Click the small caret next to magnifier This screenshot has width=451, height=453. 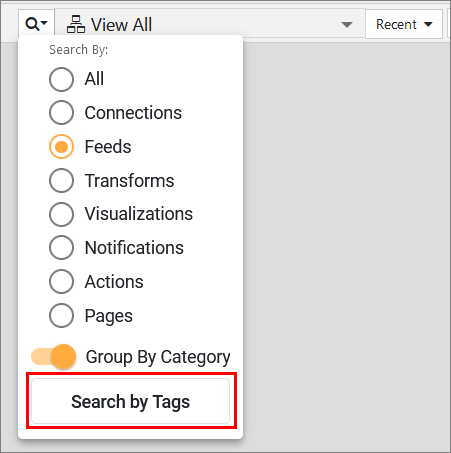pos(44,23)
